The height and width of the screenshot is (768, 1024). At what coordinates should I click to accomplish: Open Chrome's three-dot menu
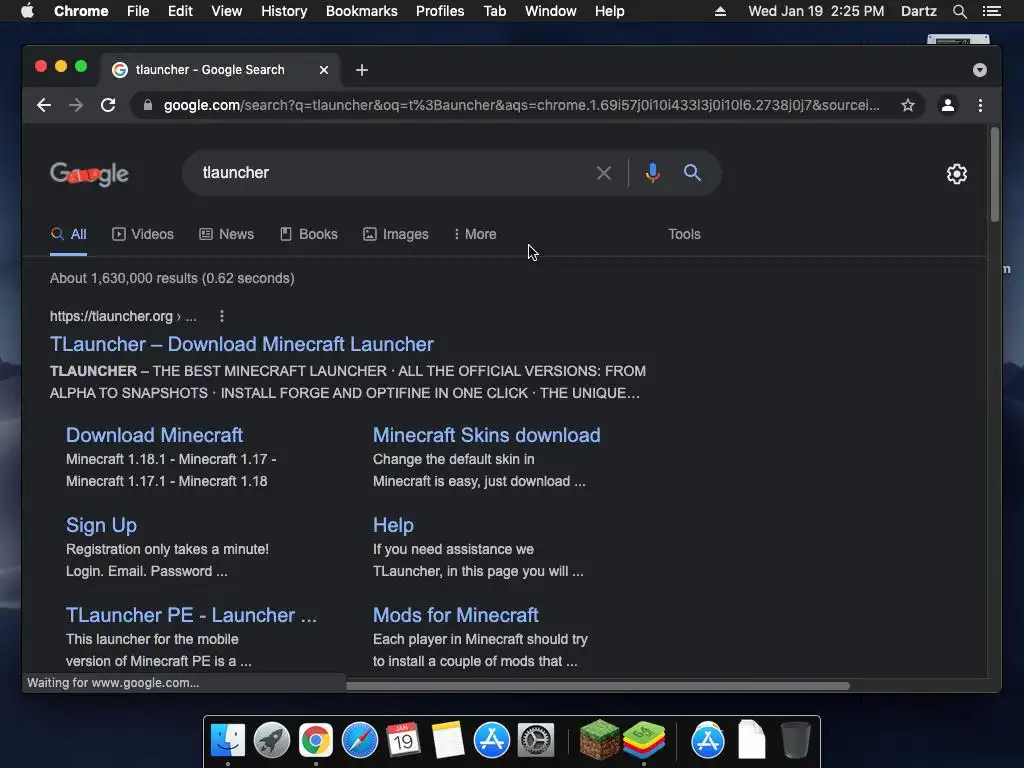tap(980, 105)
